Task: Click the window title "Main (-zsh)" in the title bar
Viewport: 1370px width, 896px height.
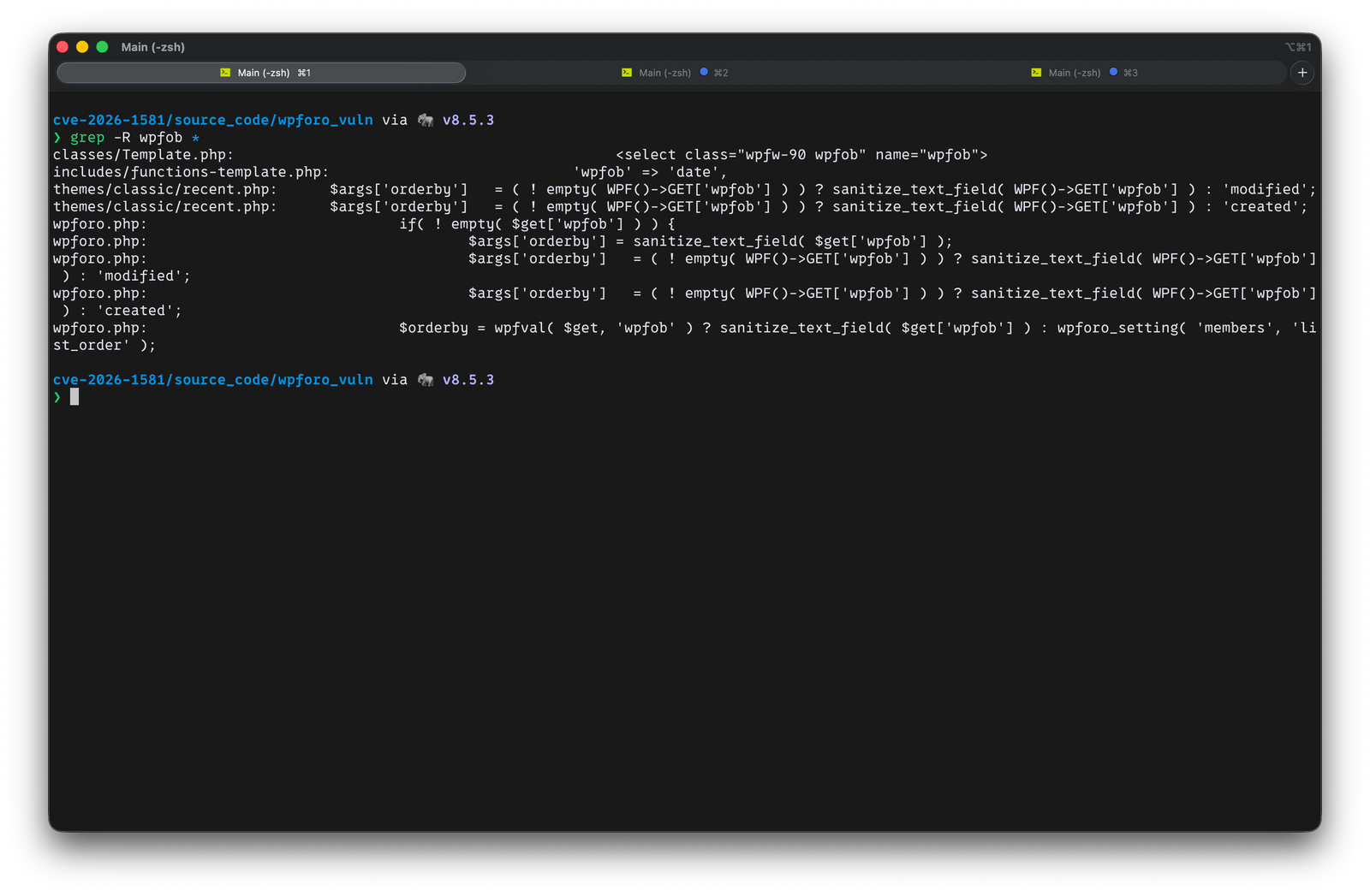Action: 153,47
